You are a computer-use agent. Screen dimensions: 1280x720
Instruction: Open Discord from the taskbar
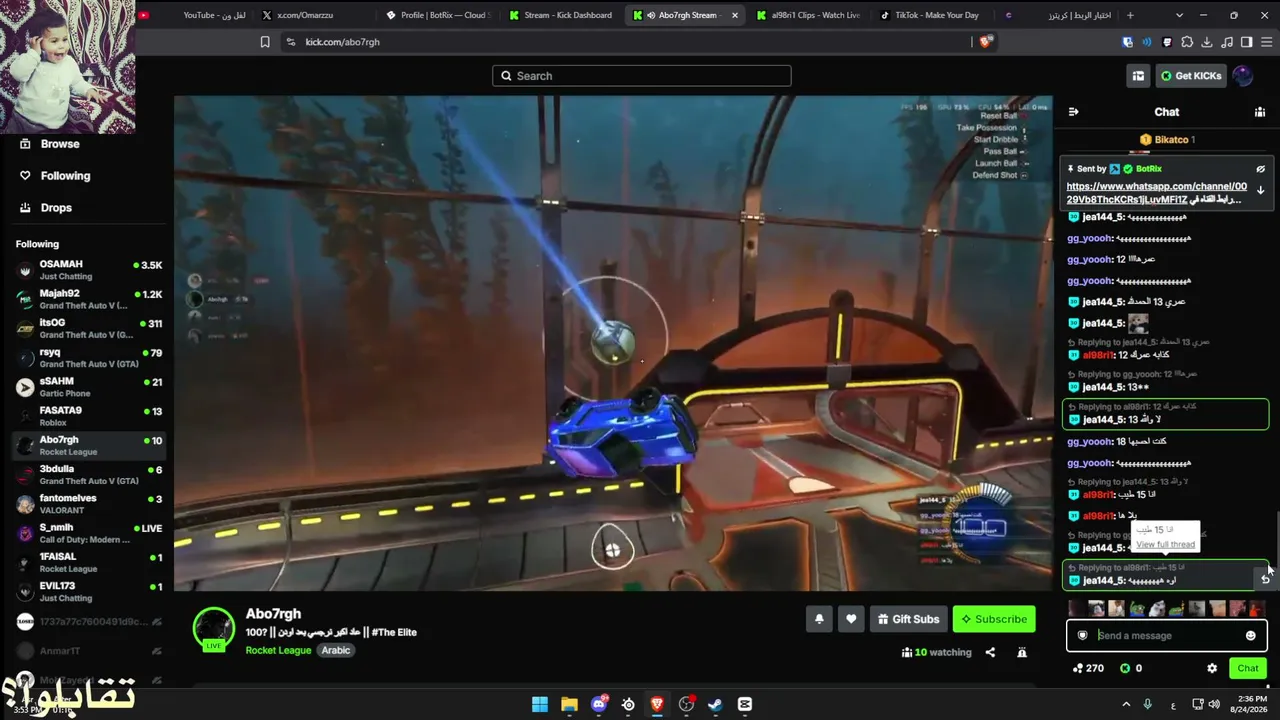(x=599, y=704)
